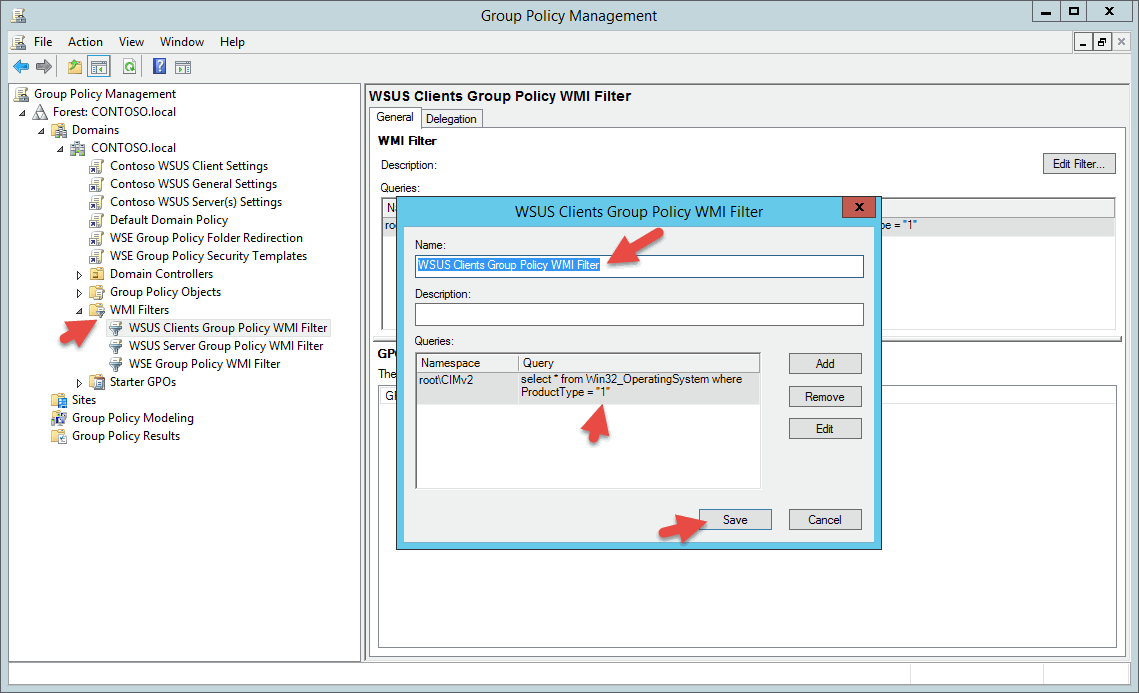Image resolution: width=1139 pixels, height=693 pixels.
Task: Click the Query column header in dialog
Action: (639, 363)
